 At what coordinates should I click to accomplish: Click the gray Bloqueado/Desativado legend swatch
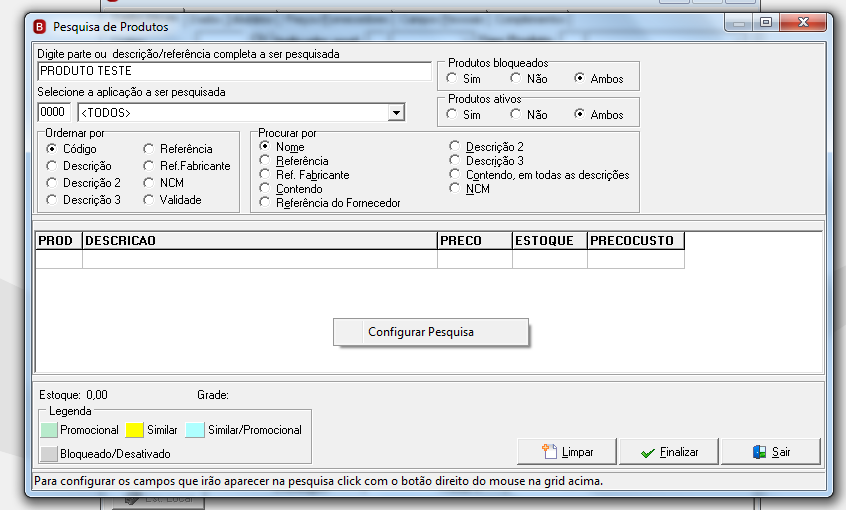point(49,454)
